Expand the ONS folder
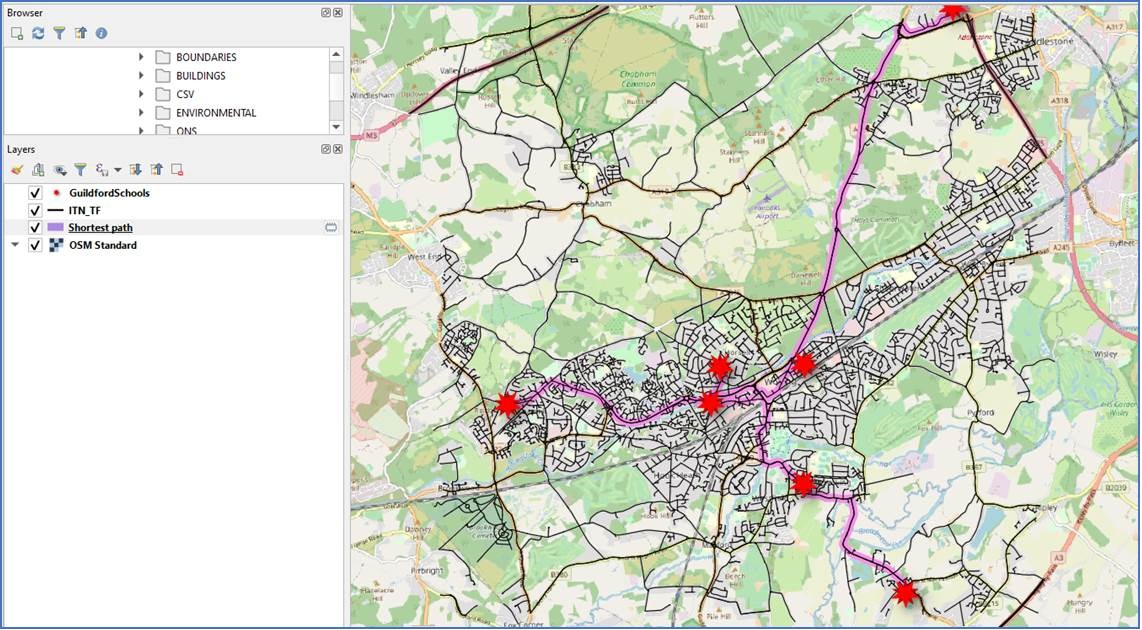 (x=141, y=130)
